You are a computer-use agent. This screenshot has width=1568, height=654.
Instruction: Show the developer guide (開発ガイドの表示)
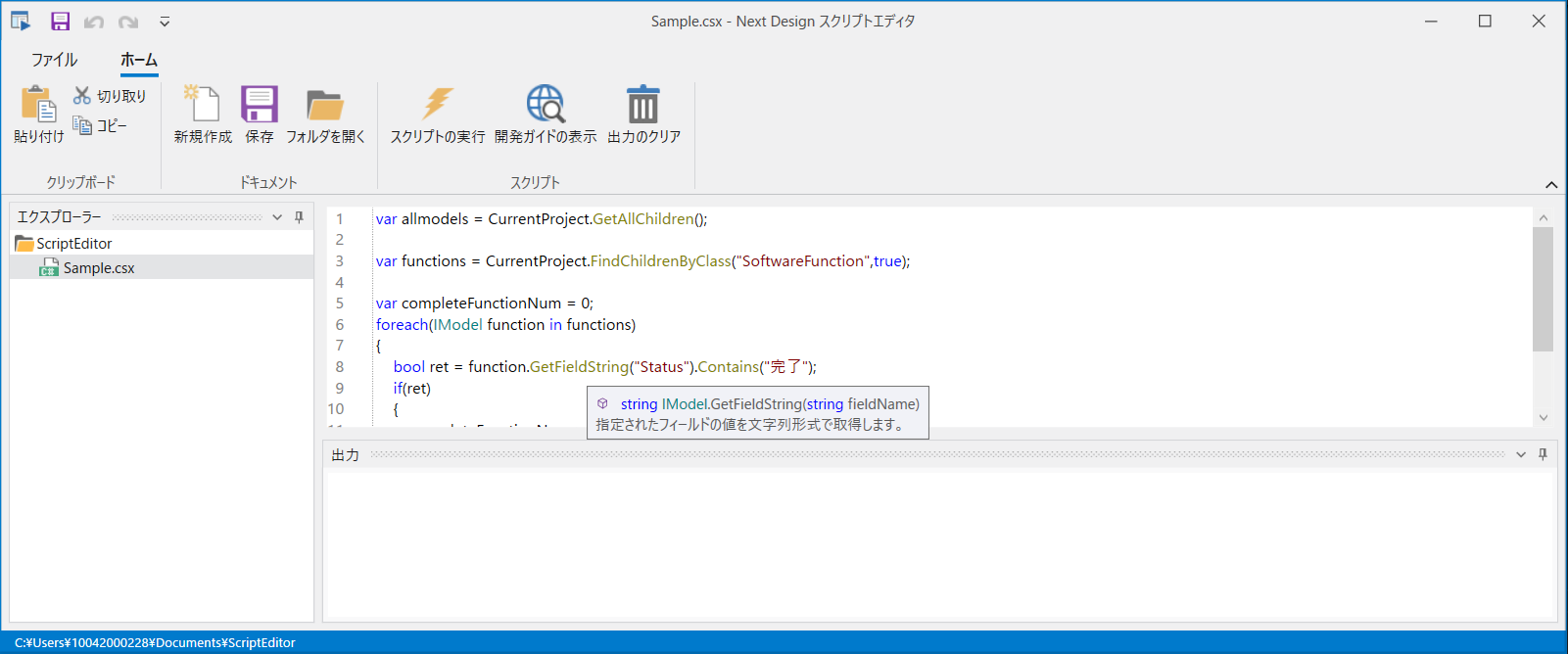pyautogui.click(x=546, y=115)
